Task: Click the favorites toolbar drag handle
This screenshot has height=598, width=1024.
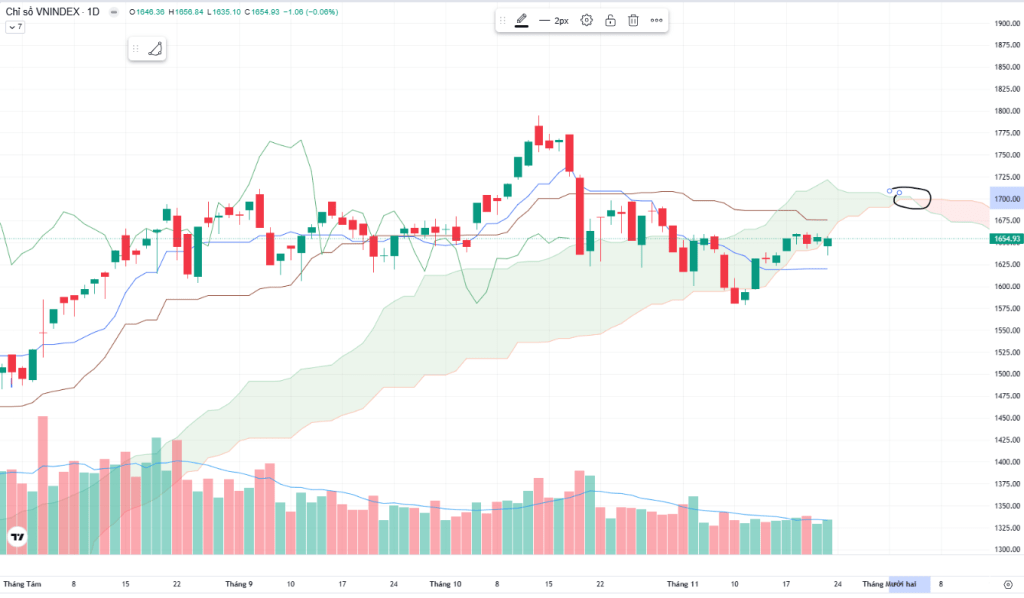Action: click(x=136, y=48)
